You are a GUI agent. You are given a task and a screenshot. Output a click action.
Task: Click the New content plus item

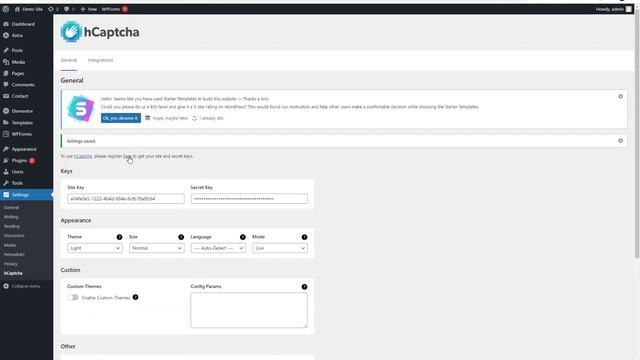tap(89, 9)
